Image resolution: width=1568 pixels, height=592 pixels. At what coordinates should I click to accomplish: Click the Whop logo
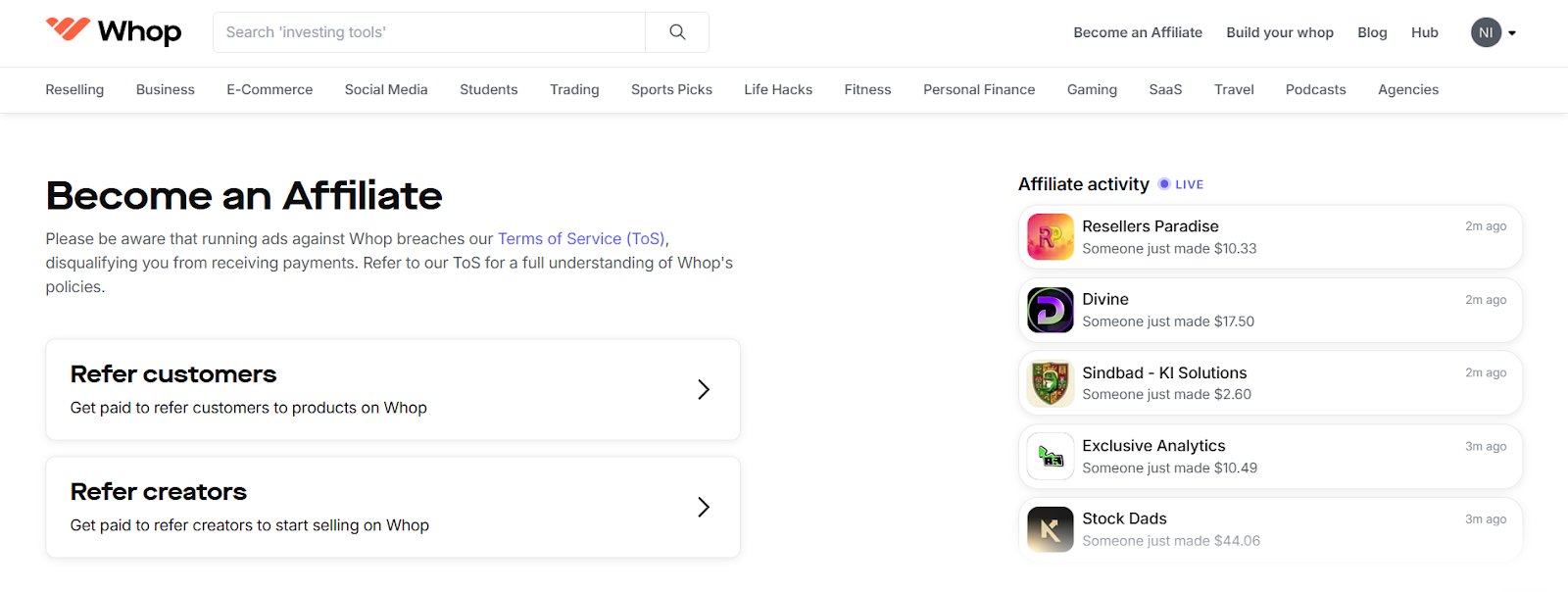coord(114,31)
